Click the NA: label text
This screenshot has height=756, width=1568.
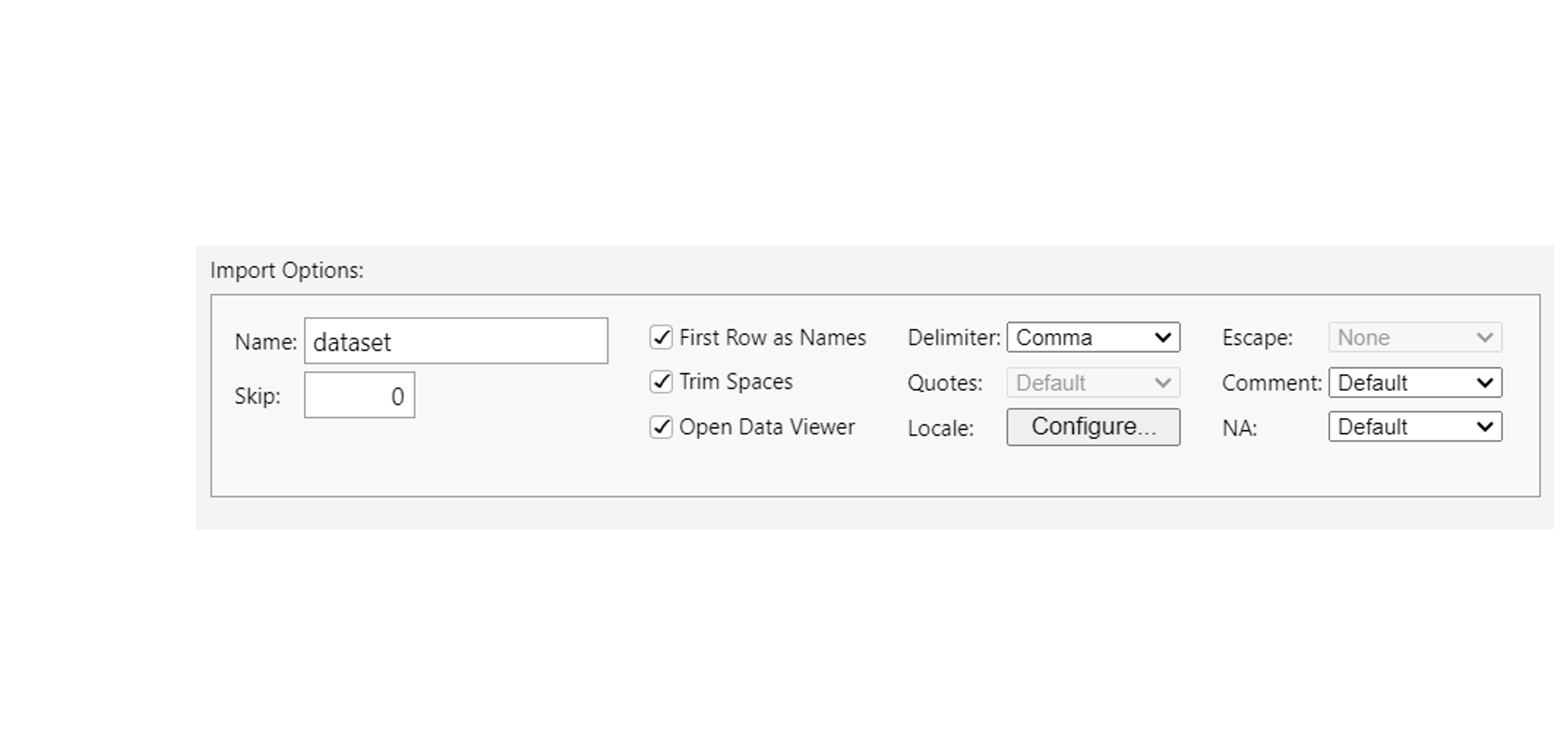1239,429
